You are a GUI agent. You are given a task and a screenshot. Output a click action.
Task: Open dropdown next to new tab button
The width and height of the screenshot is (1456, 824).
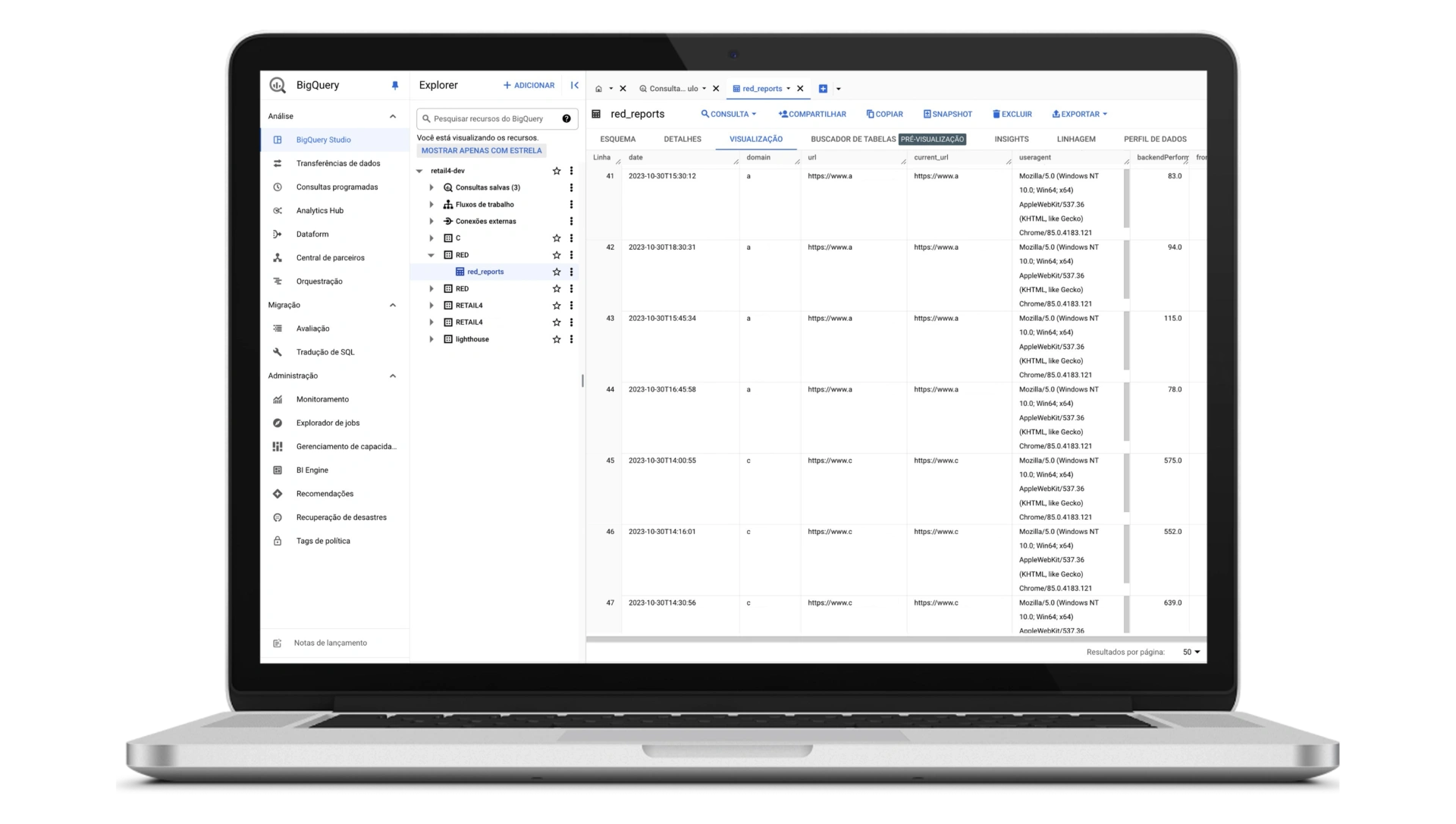pos(838,89)
